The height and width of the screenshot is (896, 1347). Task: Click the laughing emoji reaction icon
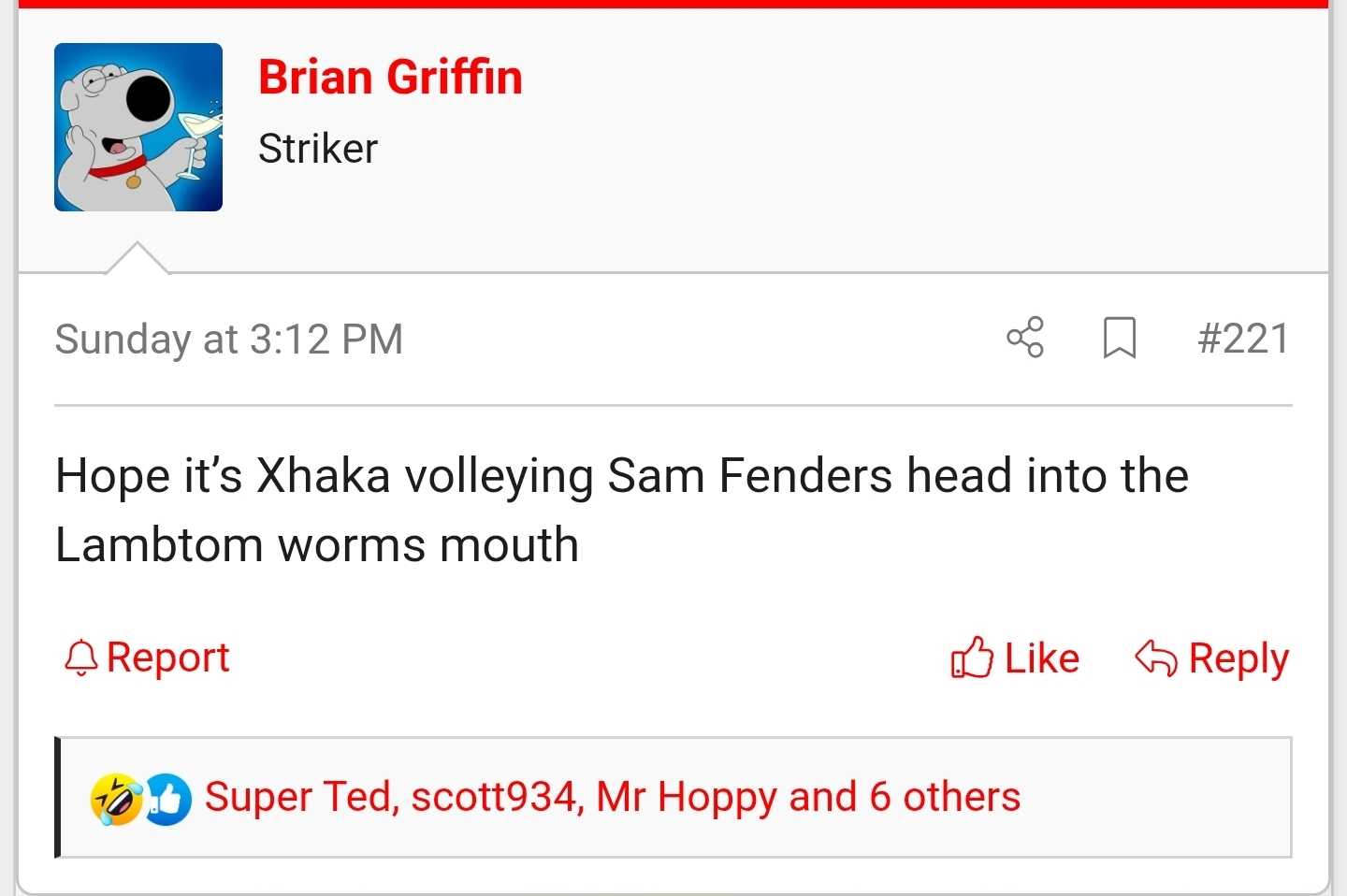[x=115, y=800]
